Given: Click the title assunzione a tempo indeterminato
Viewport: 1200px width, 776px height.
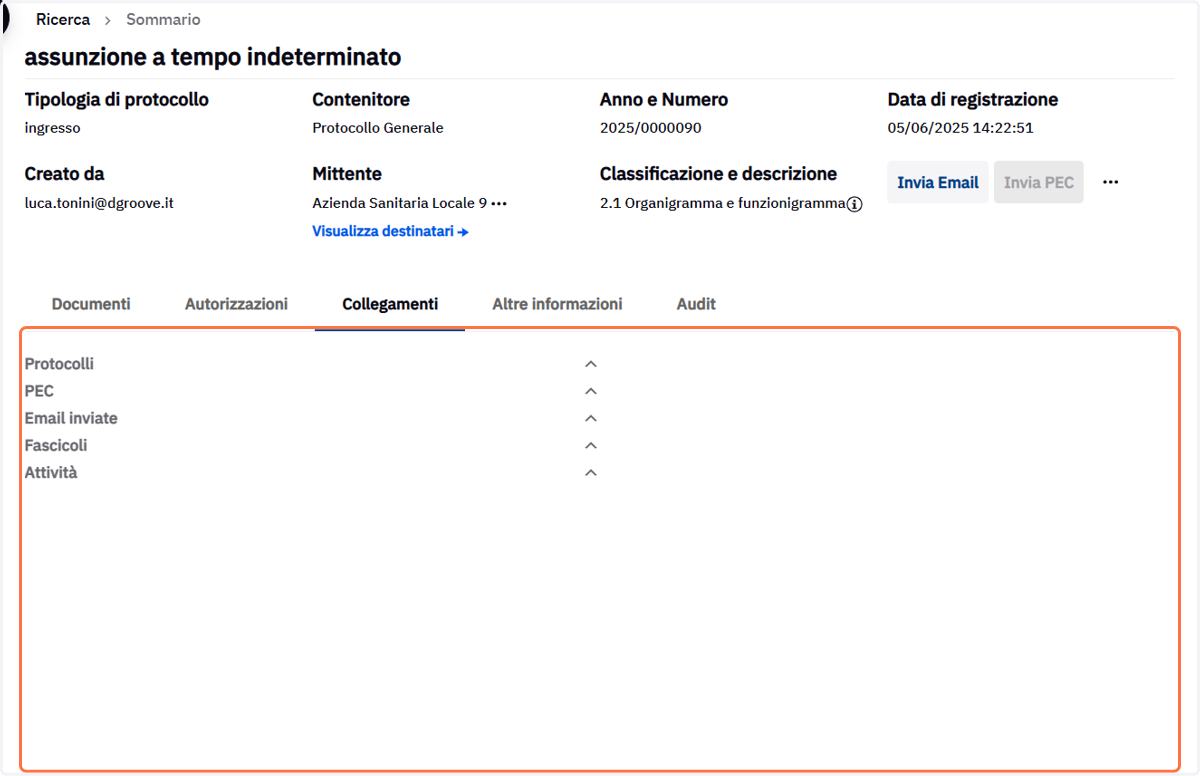Looking at the screenshot, I should [213, 57].
